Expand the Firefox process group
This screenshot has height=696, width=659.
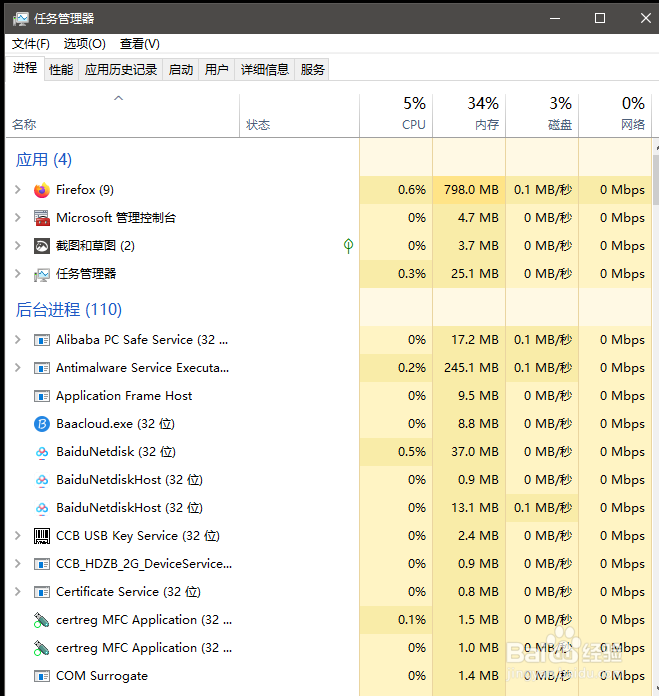pyautogui.click(x=17, y=190)
